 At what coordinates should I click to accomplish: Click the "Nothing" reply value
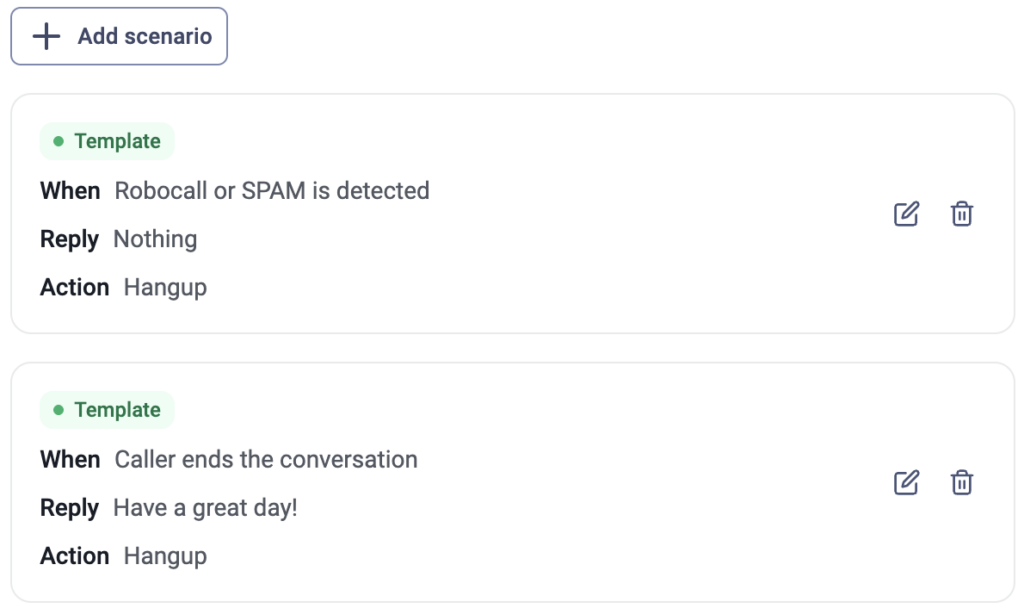coord(155,239)
